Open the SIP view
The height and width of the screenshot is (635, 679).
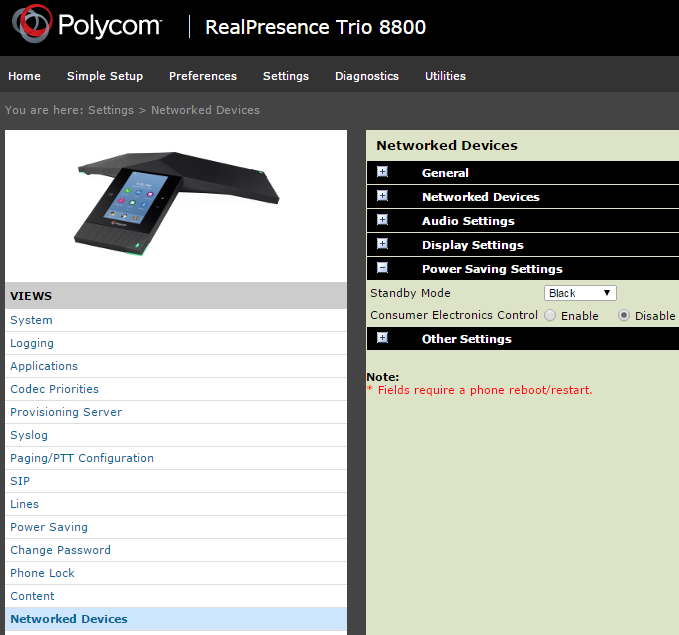[176, 481]
